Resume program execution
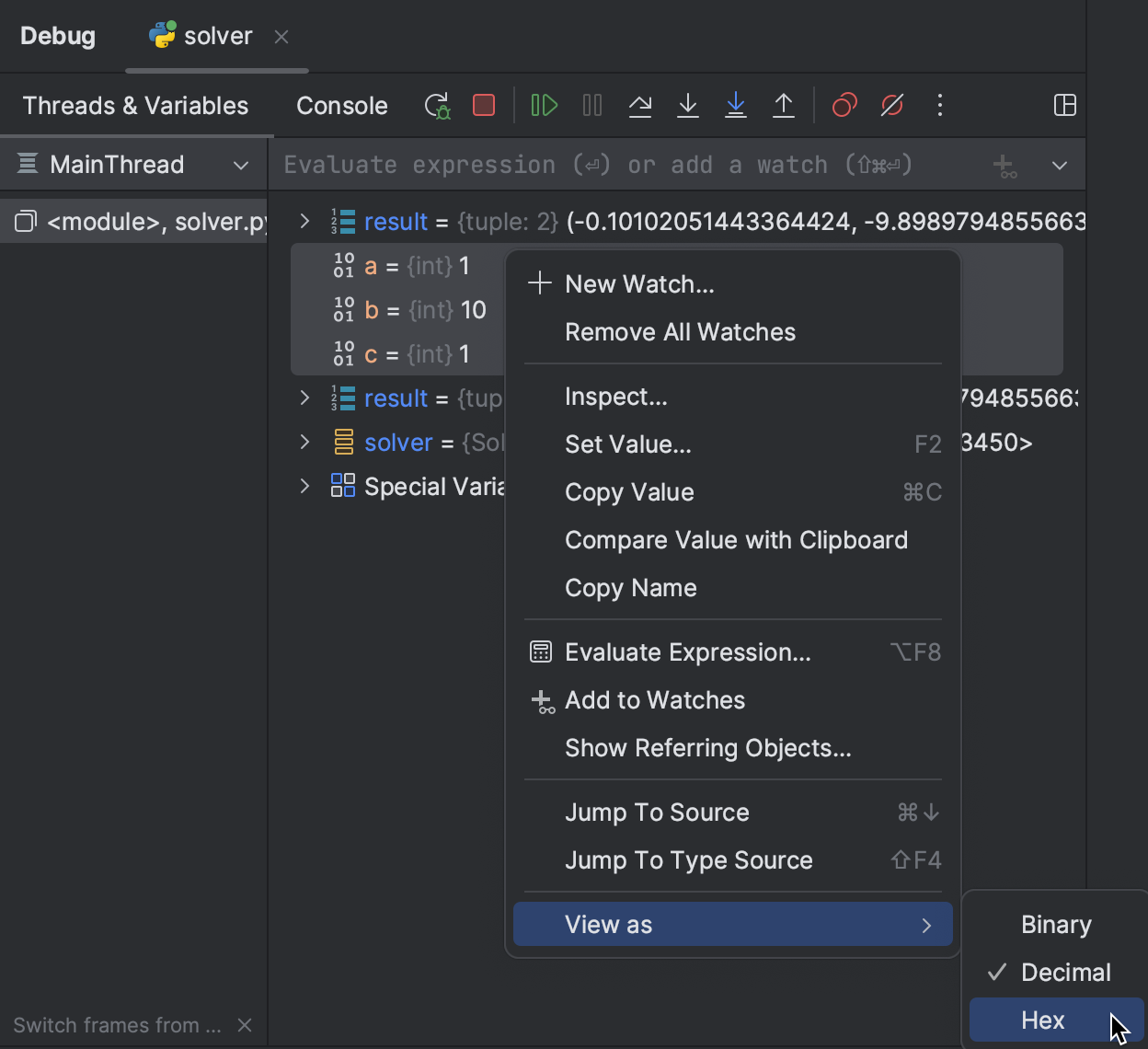Screen dimensions: 1148x1049 [x=544, y=105]
